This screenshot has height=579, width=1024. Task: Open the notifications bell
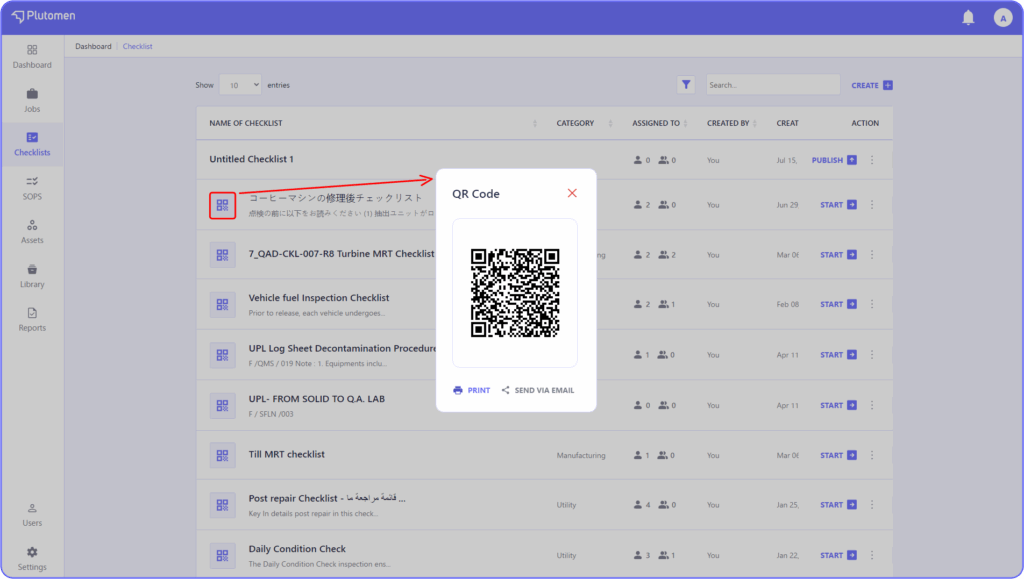coord(968,18)
